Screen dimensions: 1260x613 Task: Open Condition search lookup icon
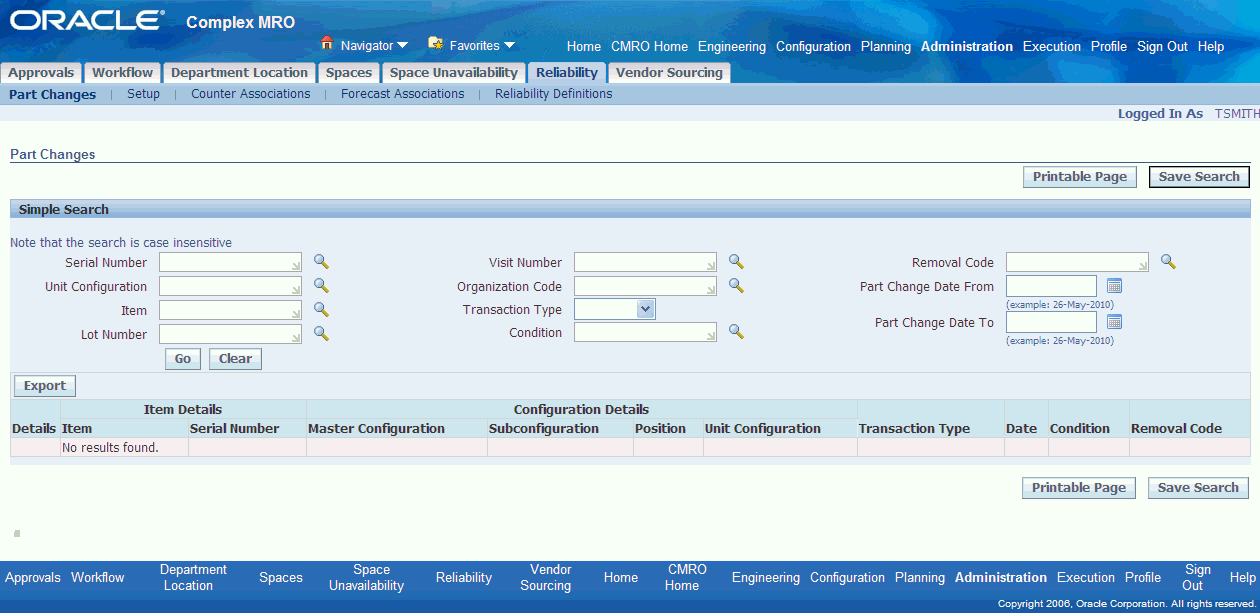coord(736,332)
